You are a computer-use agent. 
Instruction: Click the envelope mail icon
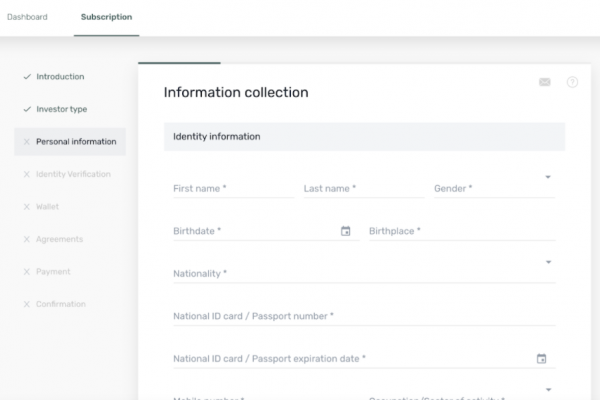[545, 82]
